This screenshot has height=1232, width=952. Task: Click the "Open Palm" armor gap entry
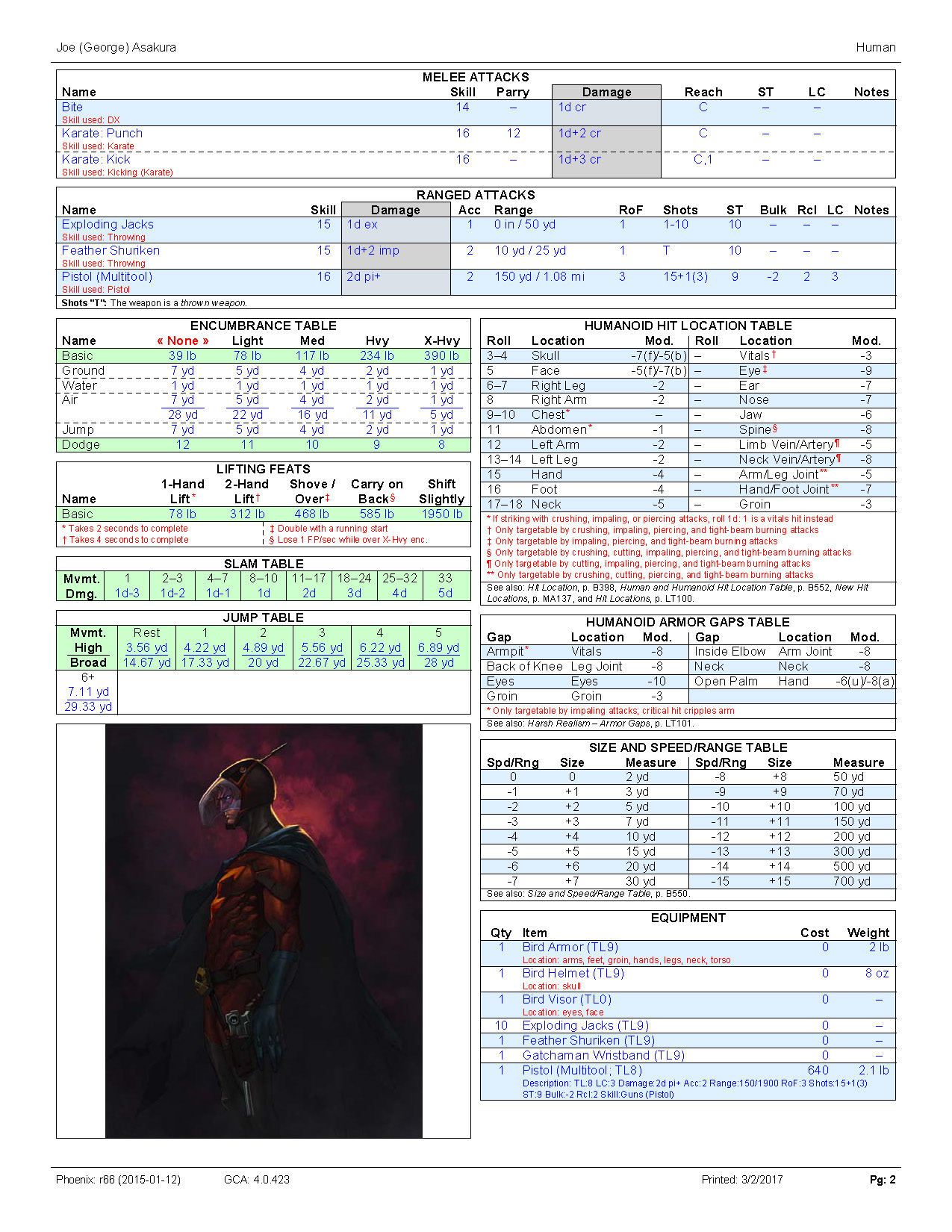[727, 682]
